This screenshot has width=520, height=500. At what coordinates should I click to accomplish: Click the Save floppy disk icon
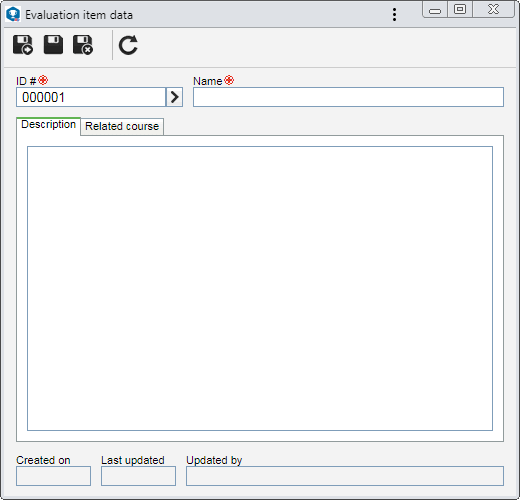click(53, 45)
